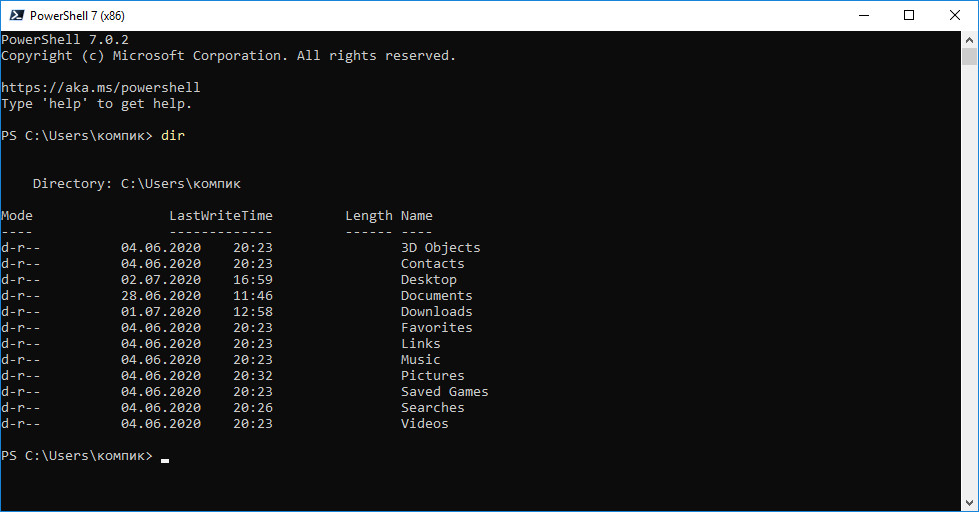Click the 'Documents' folder name
The image size is (979, 512).
tap(436, 295)
